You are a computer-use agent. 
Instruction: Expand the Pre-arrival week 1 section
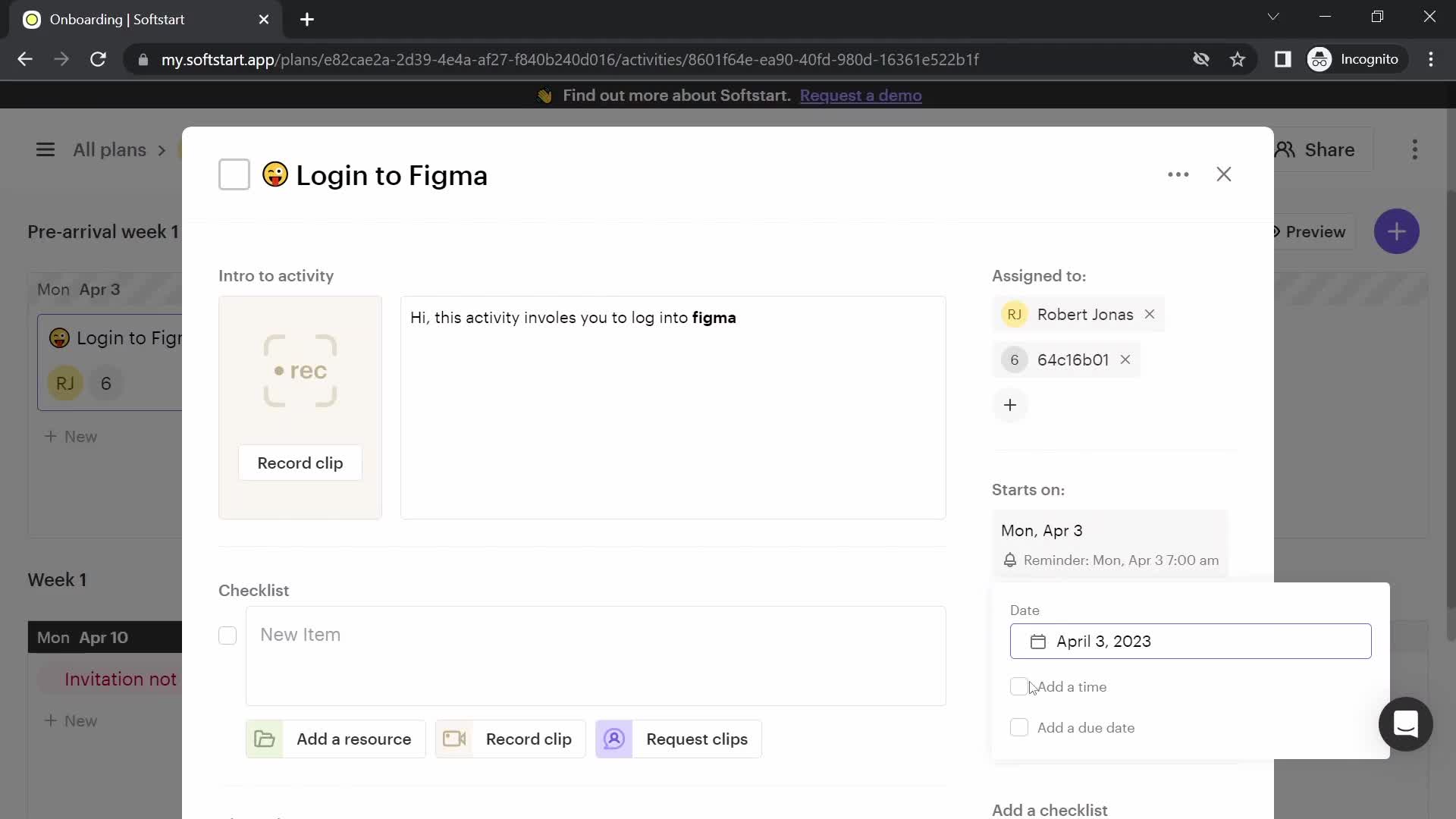103,231
